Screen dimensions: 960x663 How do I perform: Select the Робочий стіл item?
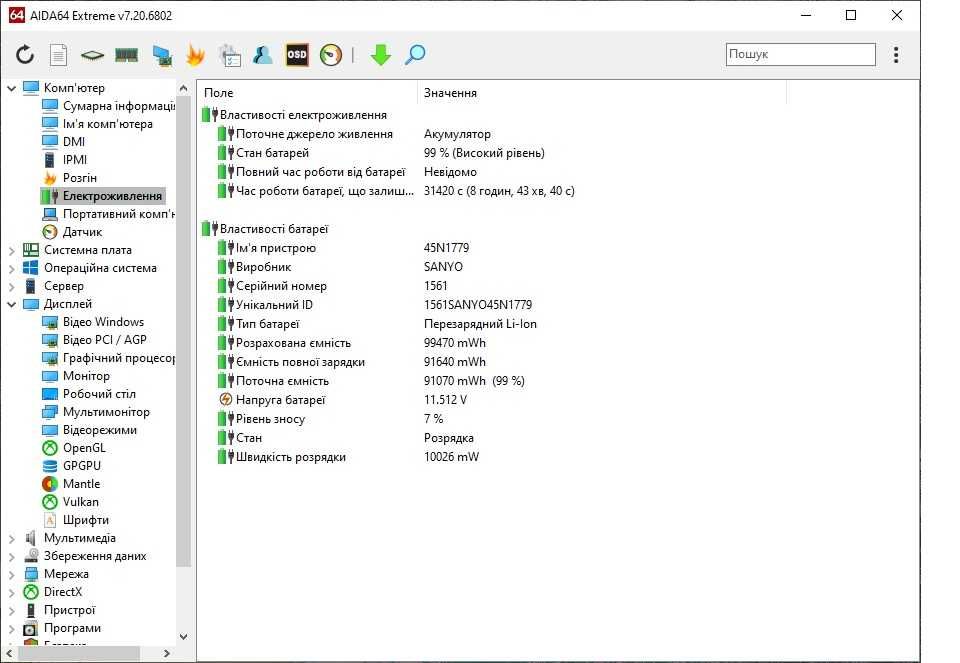coord(89,394)
